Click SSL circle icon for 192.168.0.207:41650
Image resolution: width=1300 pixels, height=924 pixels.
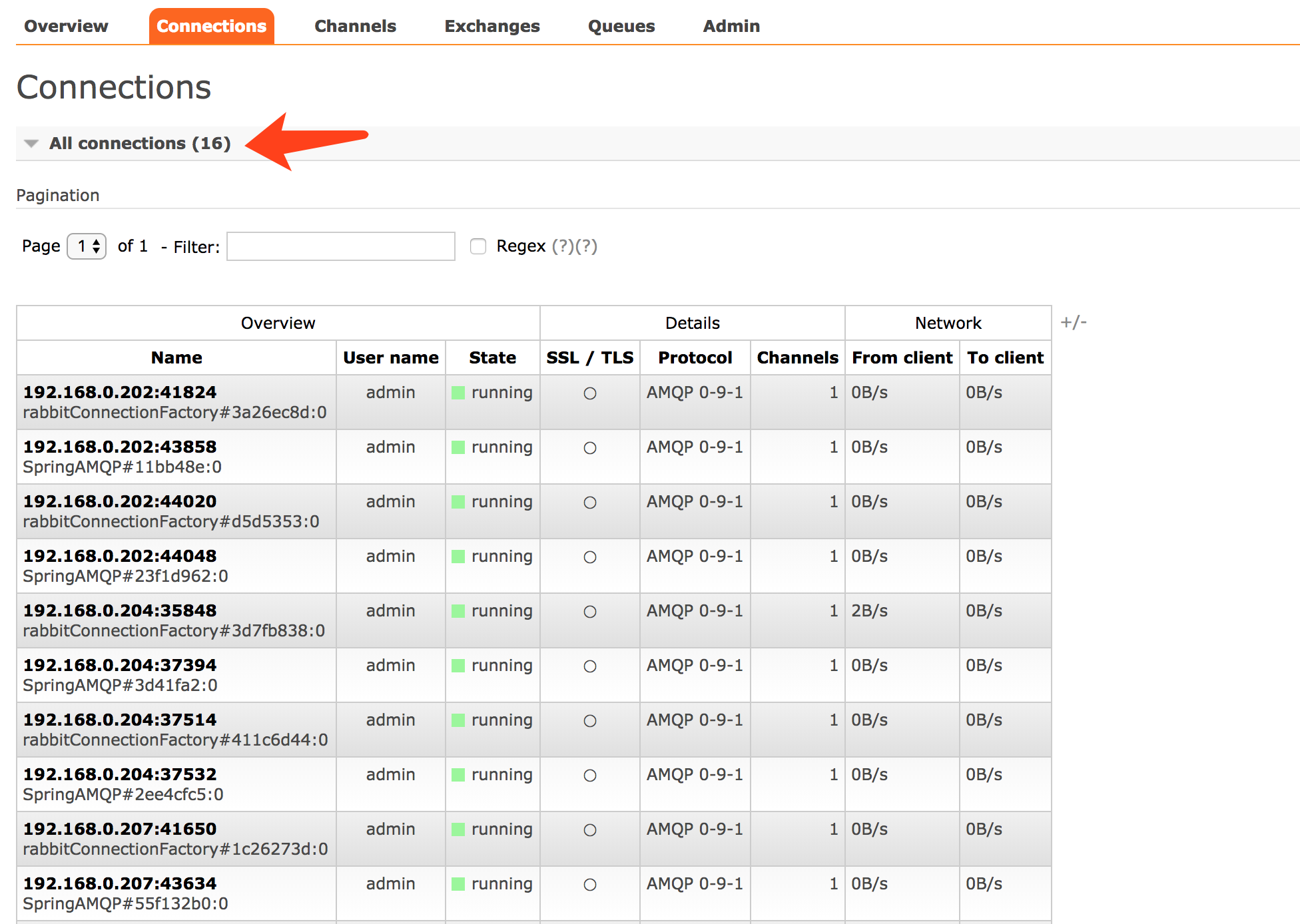(x=590, y=830)
